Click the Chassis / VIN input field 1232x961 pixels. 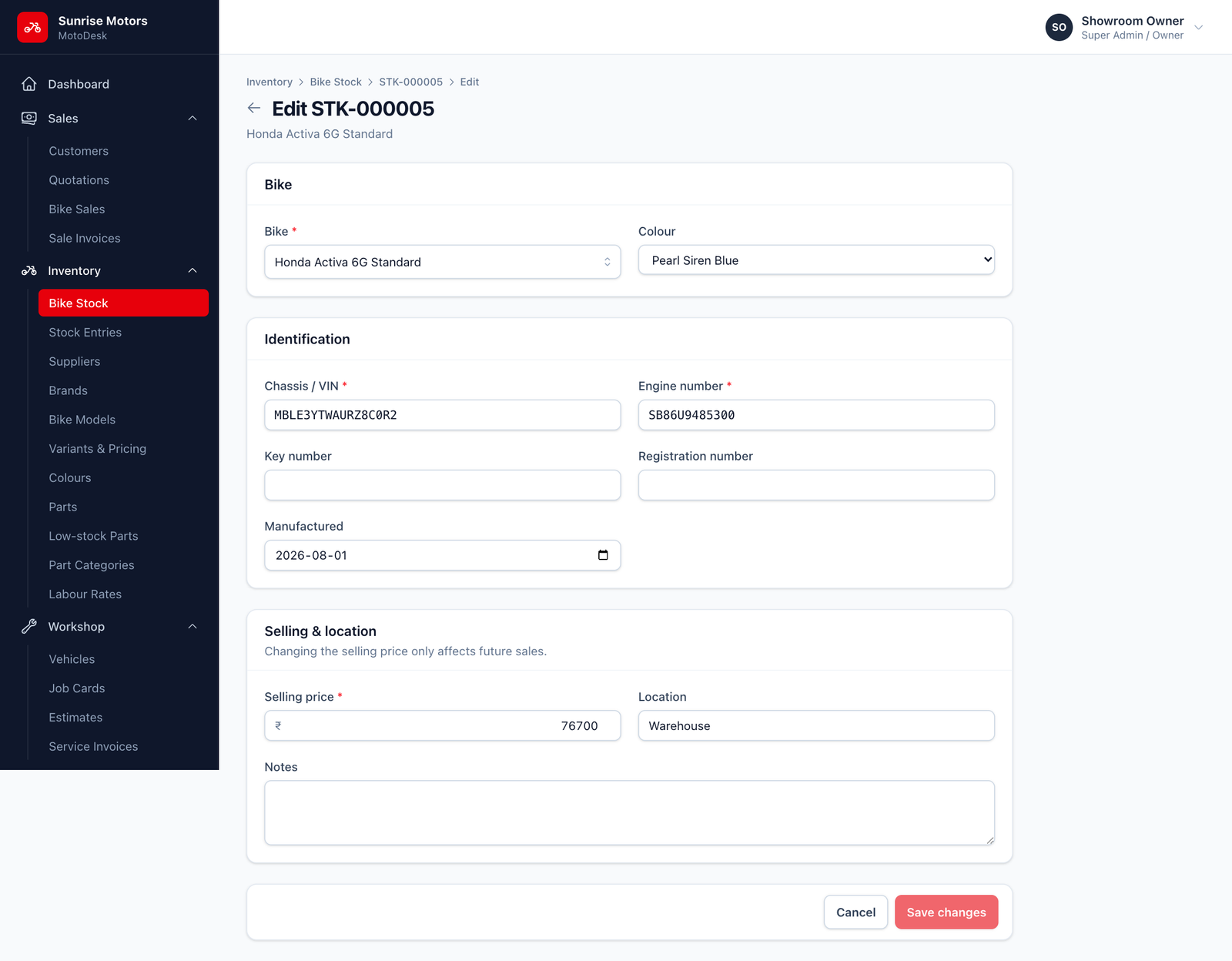click(x=443, y=415)
